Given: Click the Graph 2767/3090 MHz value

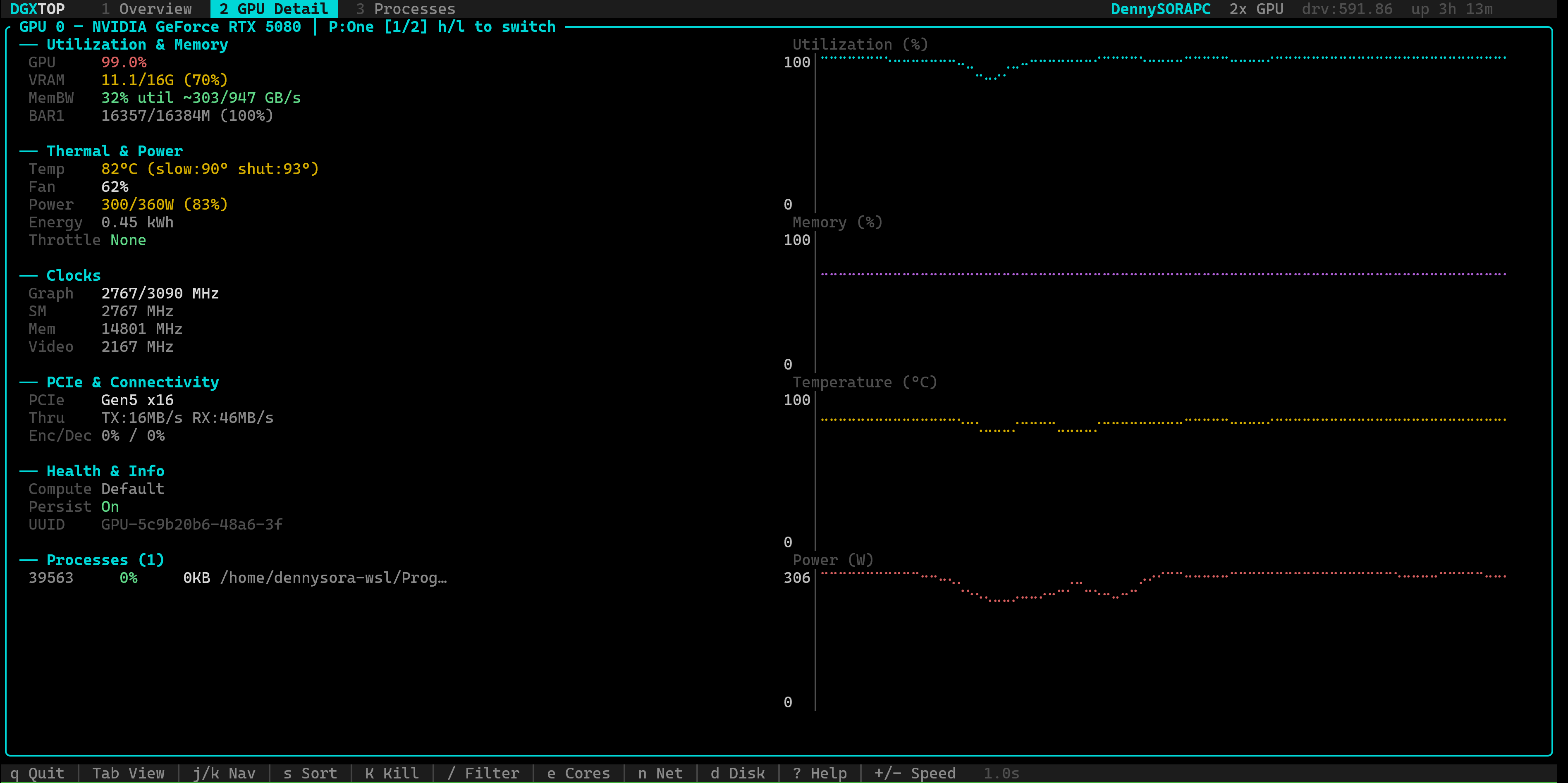Looking at the screenshot, I should [160, 293].
